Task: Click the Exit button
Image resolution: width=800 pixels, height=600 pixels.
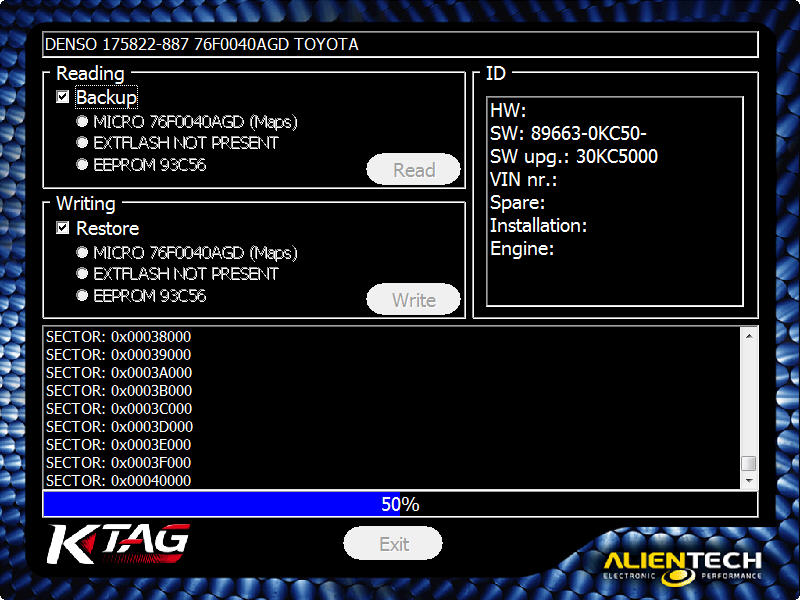Action: pos(393,544)
